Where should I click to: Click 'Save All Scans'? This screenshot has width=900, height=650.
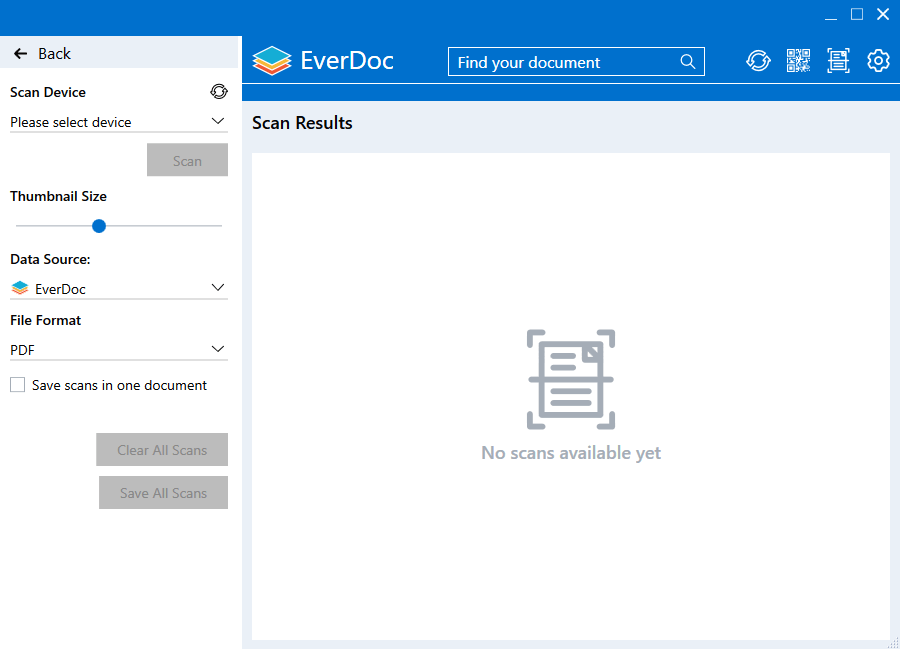tap(163, 492)
